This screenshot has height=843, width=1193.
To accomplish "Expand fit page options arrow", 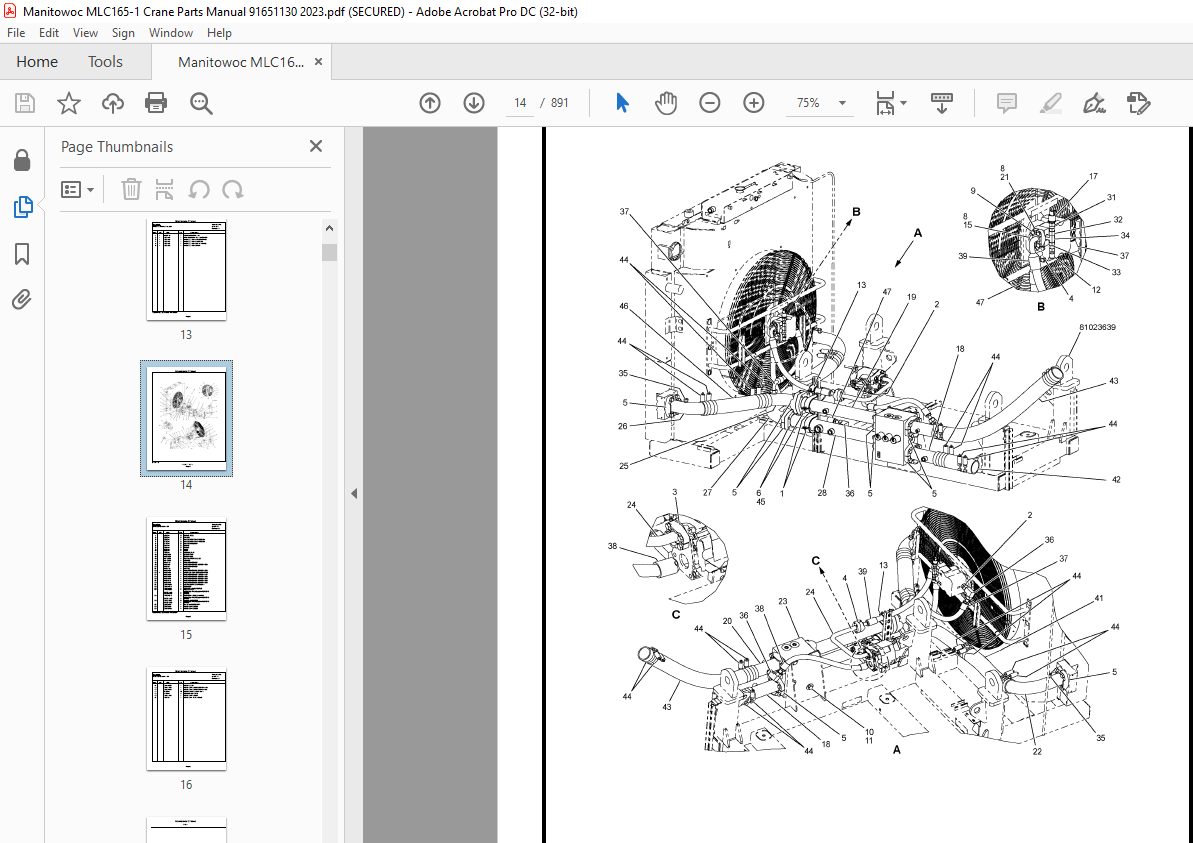I will coord(903,103).
